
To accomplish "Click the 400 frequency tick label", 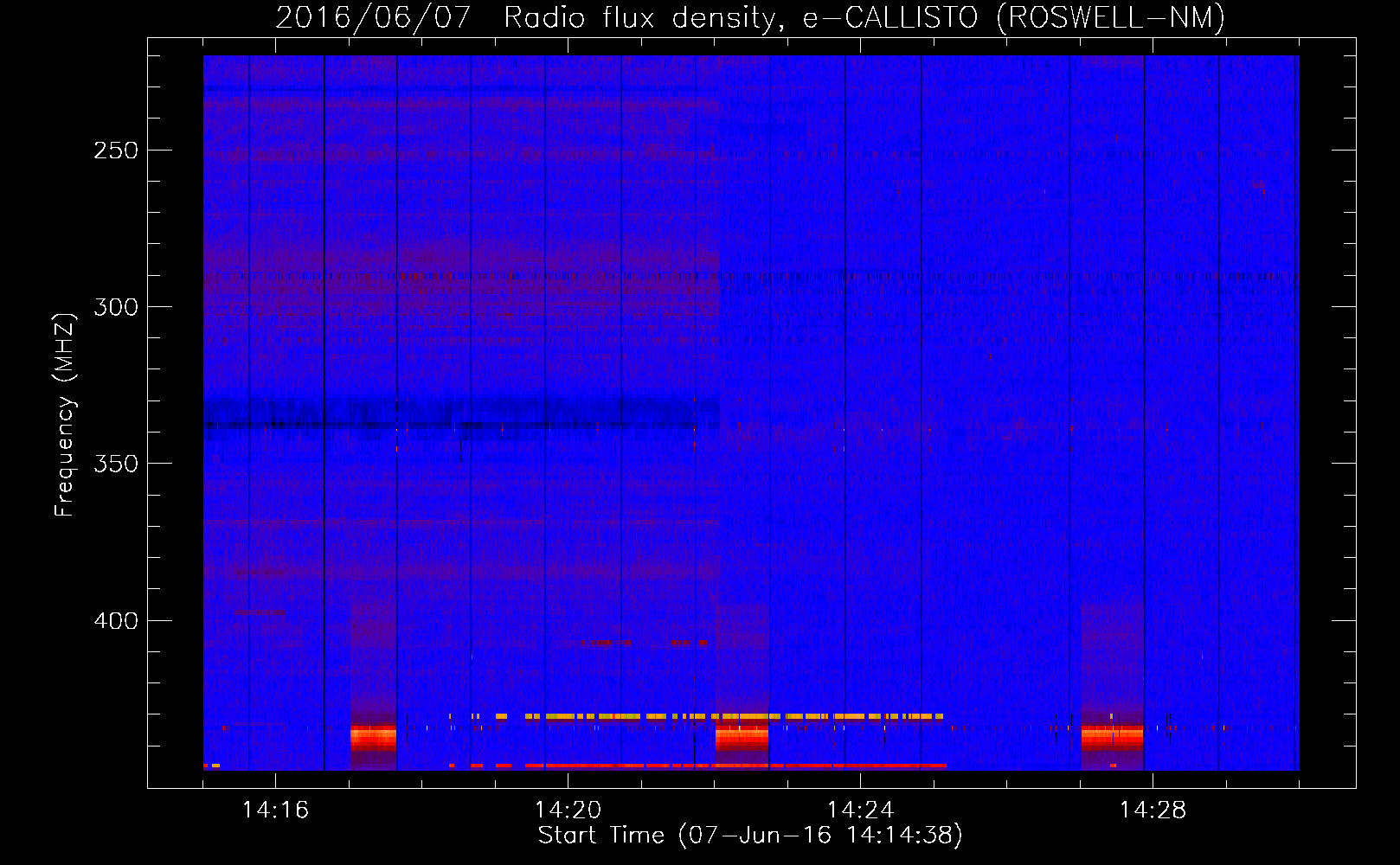I will pos(116,621).
